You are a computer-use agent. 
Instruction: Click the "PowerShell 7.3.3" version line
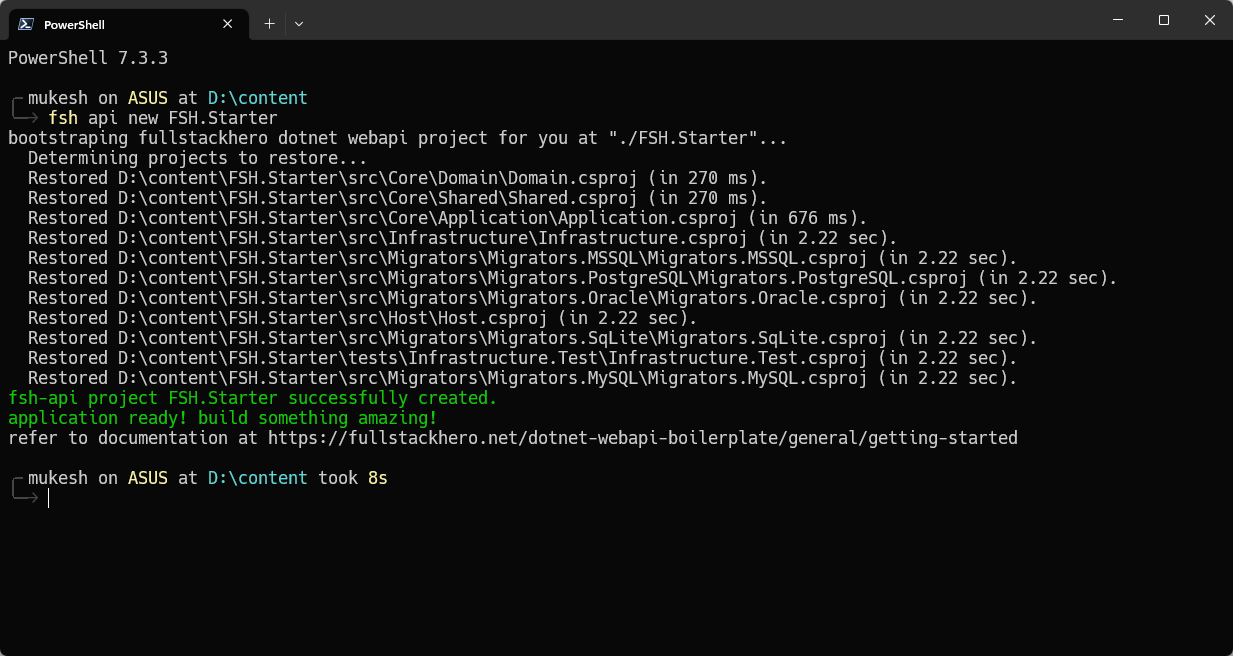pos(88,58)
